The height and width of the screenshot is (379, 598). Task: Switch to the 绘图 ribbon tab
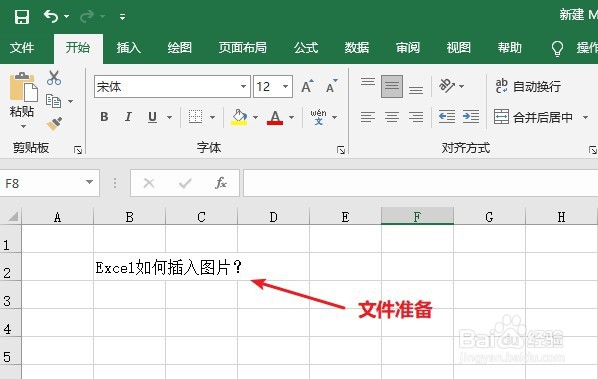[180, 48]
